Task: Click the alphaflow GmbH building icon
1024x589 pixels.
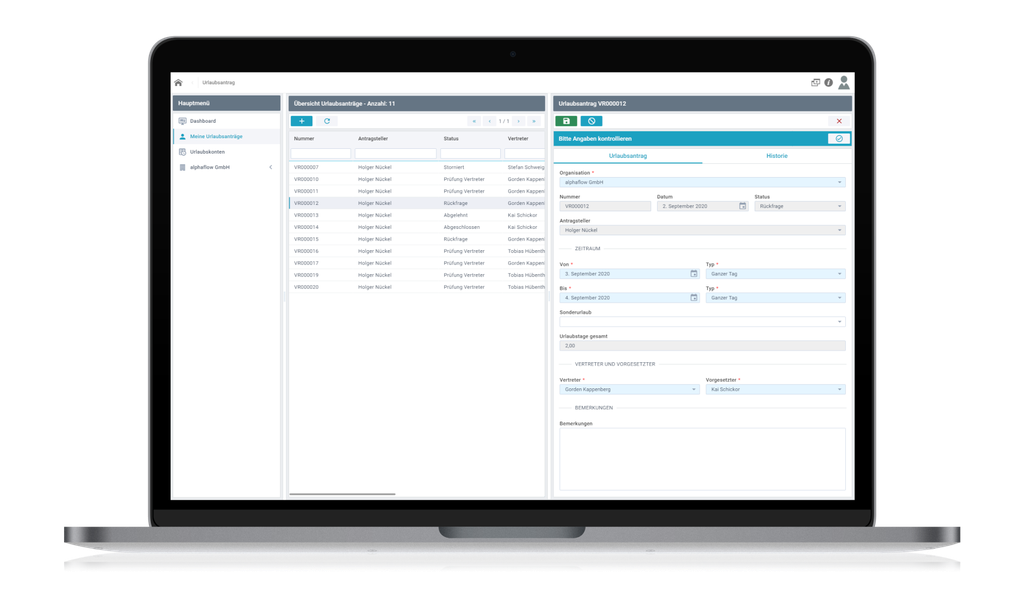Action: tap(182, 167)
